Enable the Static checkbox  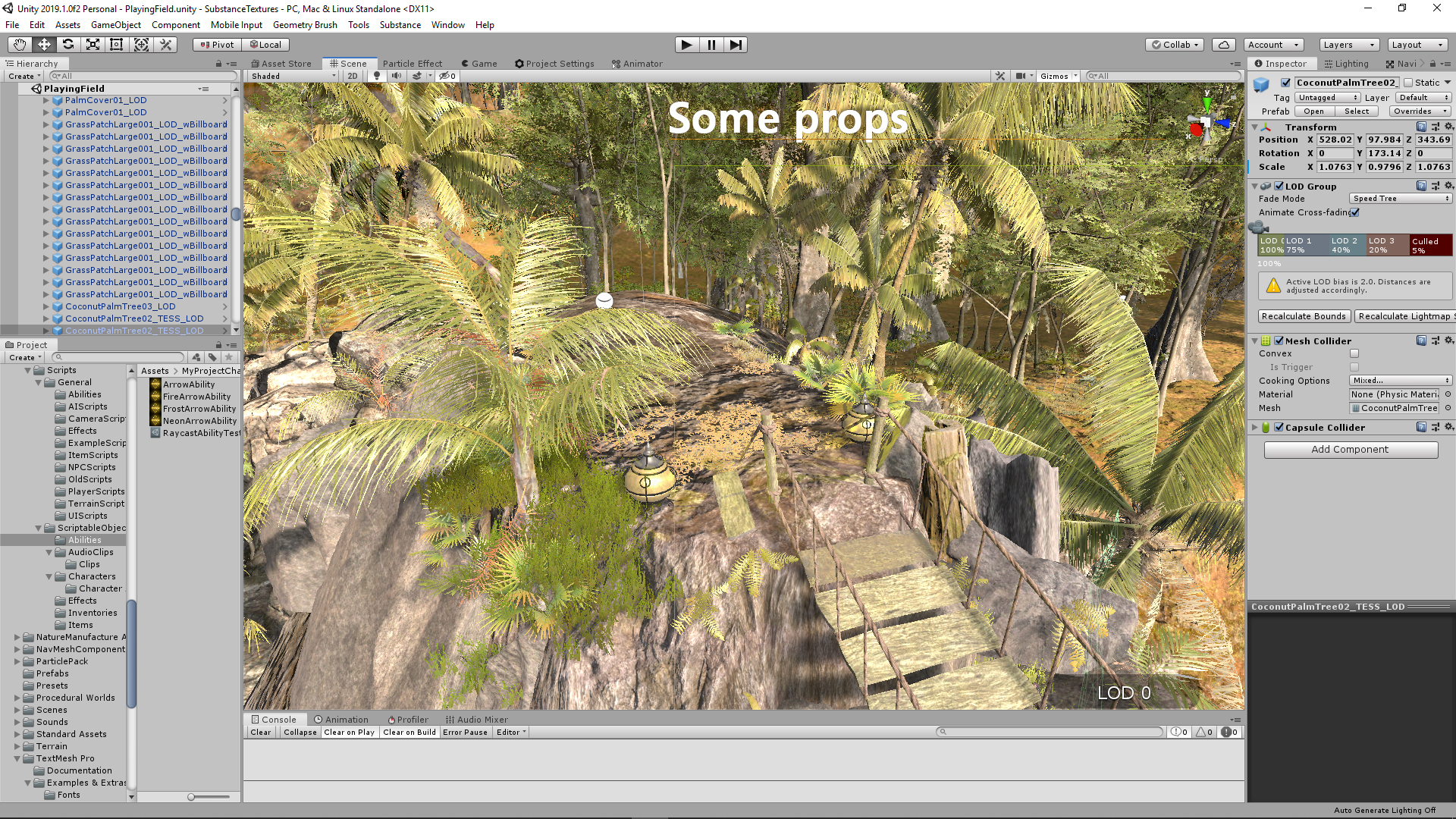[x=1408, y=83]
